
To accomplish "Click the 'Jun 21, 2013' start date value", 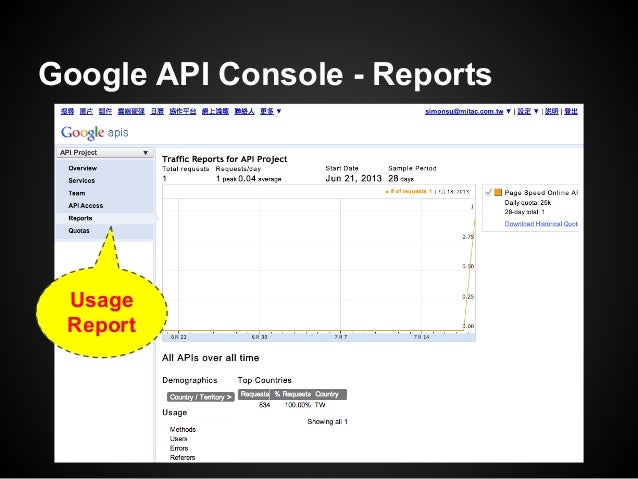I will point(353,178).
